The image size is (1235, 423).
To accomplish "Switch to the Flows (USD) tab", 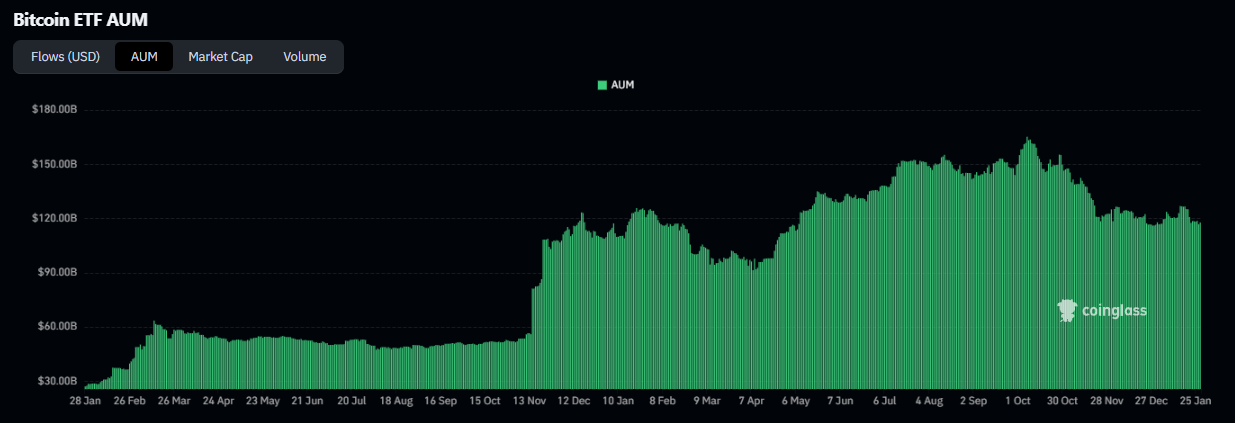I will click(65, 57).
